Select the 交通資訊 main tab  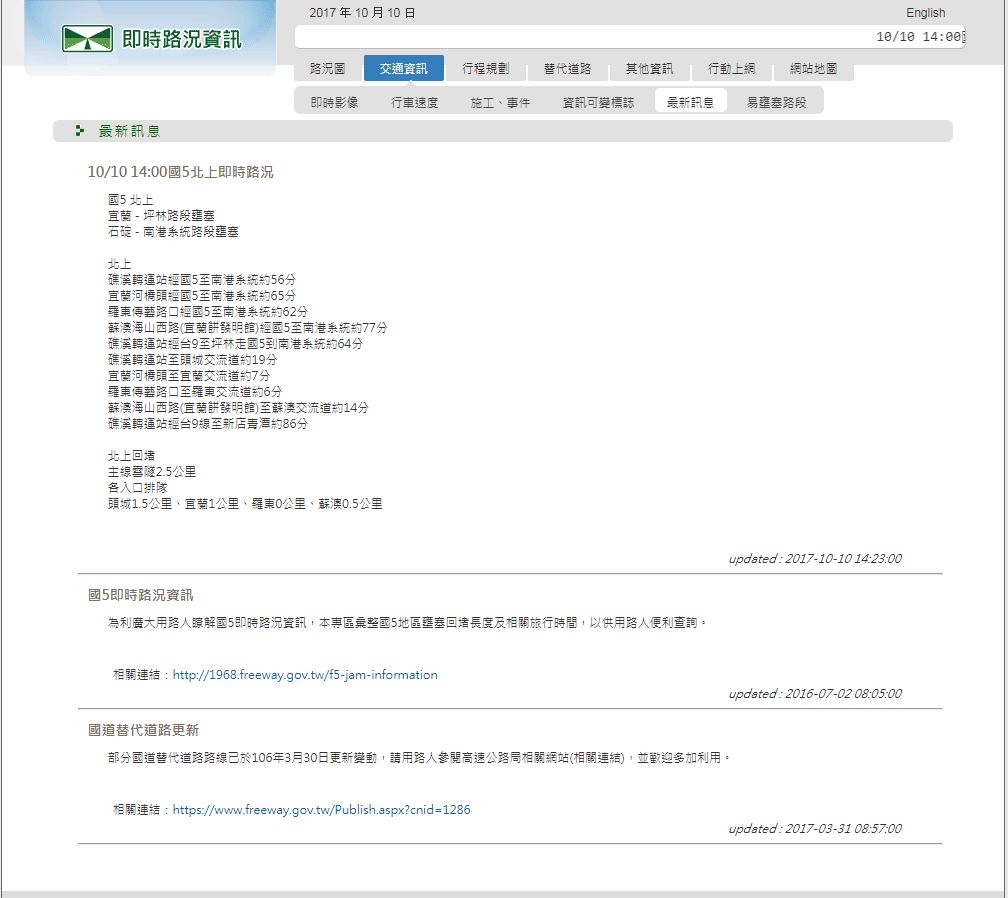[x=403, y=69]
